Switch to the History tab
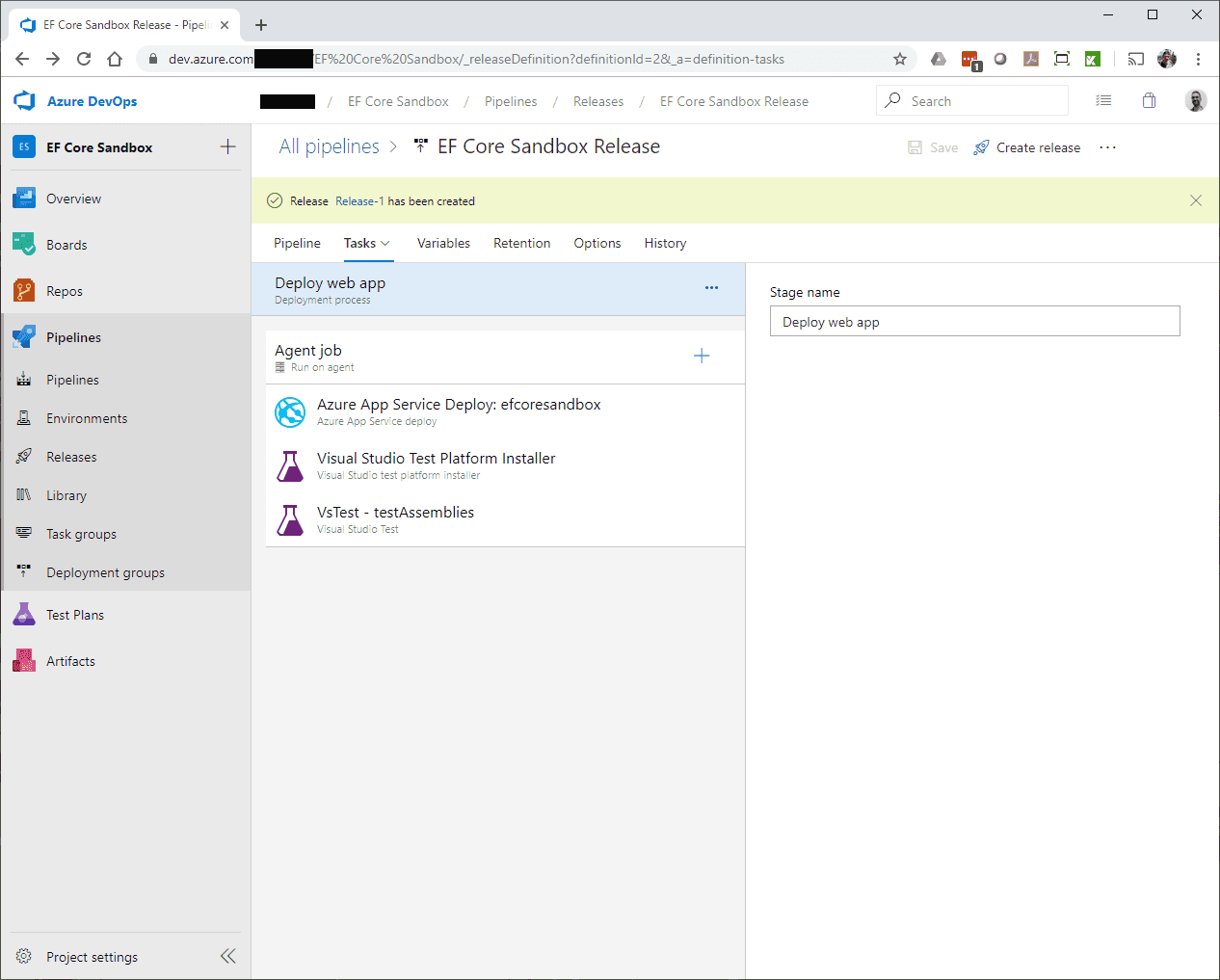The height and width of the screenshot is (980, 1220). point(665,243)
